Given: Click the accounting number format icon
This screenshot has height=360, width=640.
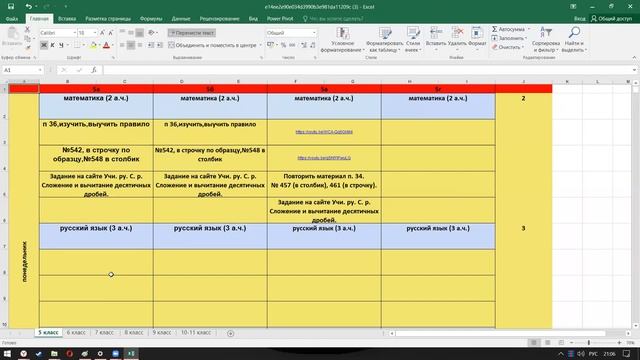Looking at the screenshot, I should tap(270, 45).
